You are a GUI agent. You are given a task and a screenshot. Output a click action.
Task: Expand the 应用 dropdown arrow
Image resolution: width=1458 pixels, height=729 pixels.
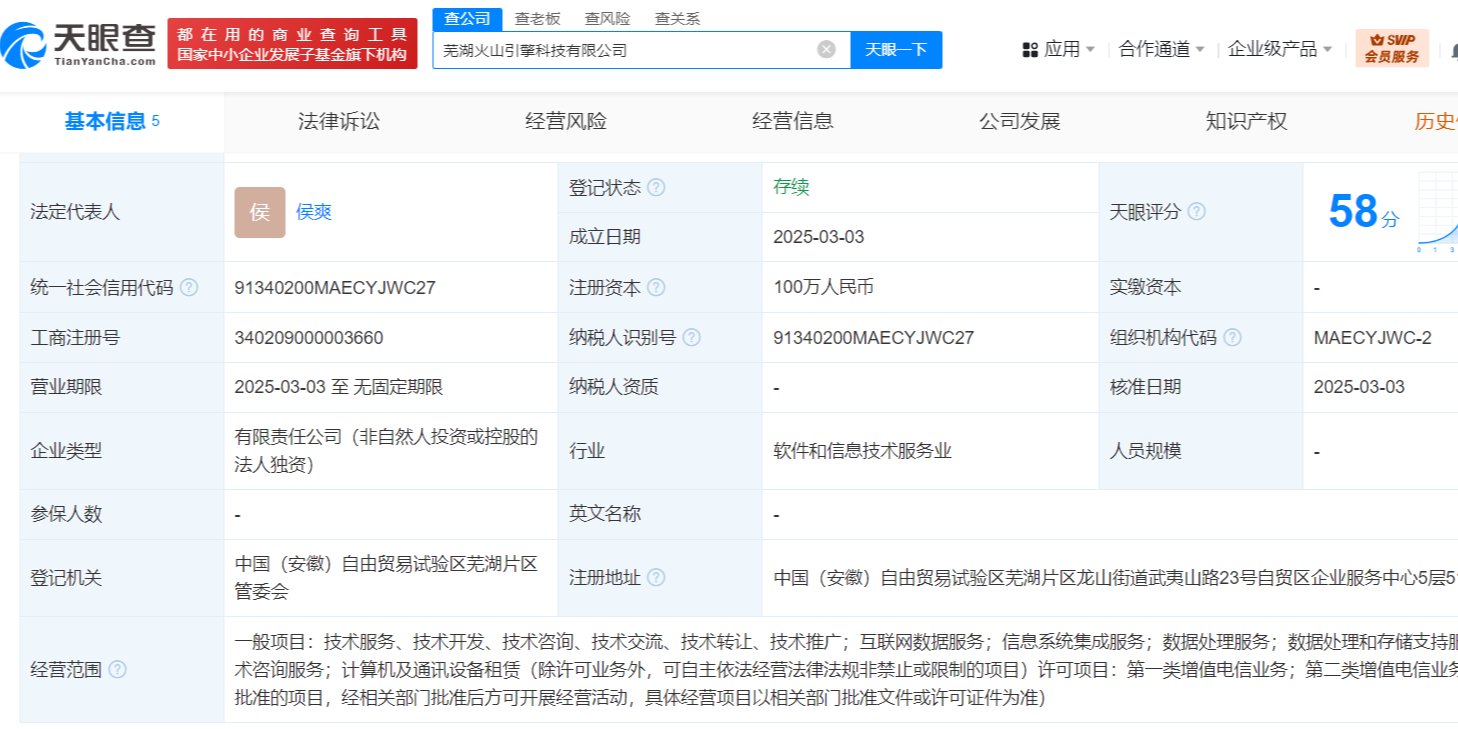click(x=1089, y=48)
